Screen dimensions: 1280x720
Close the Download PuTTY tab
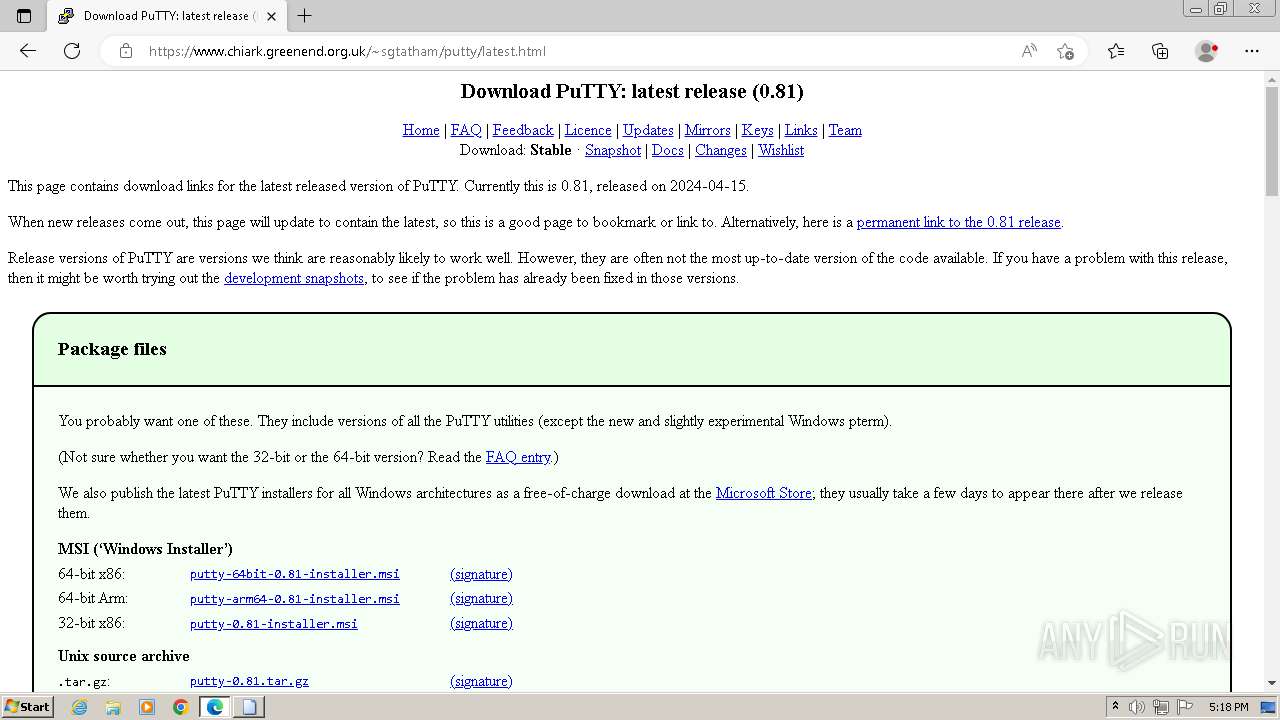click(271, 16)
